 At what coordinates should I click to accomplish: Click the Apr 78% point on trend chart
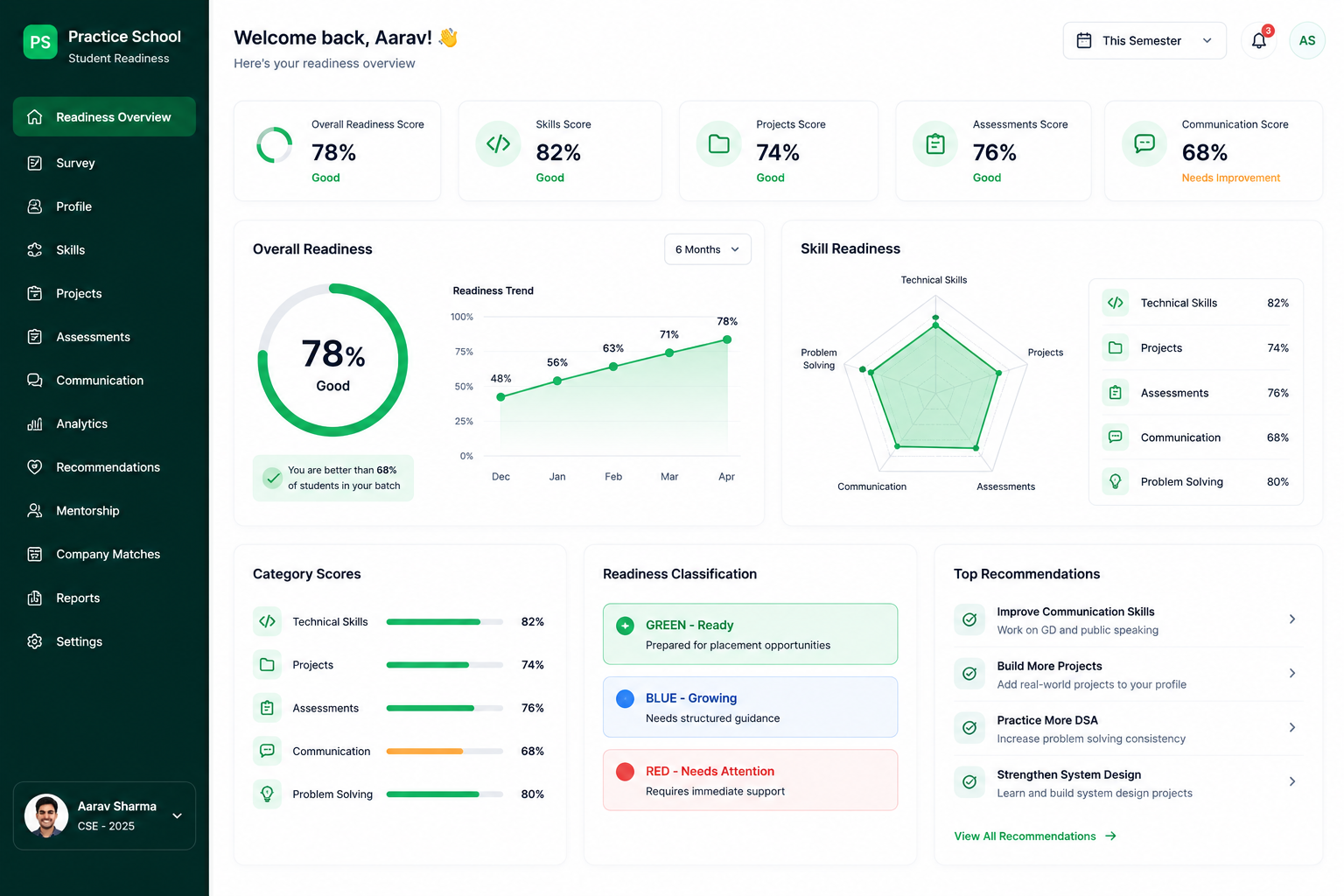(x=727, y=339)
